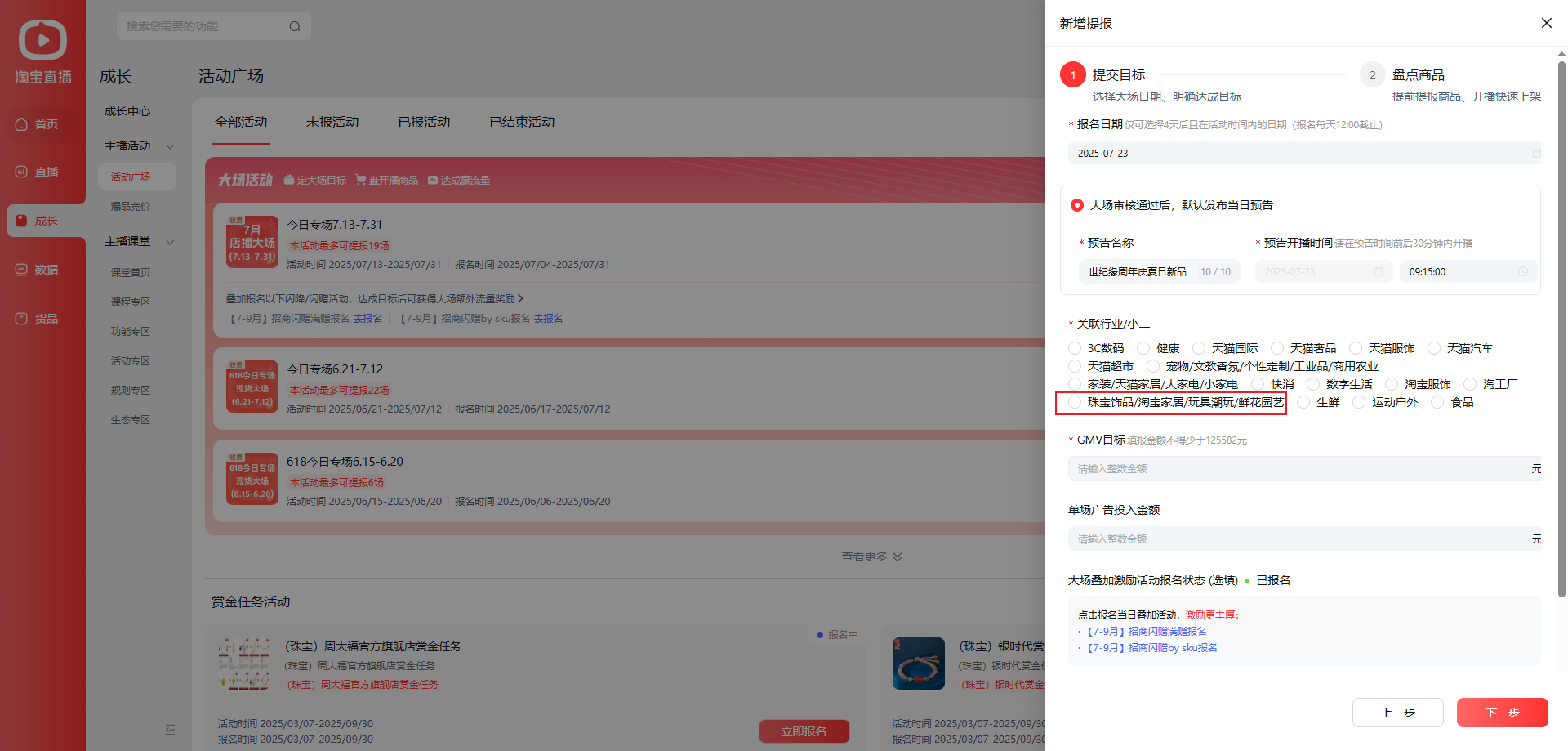Switch to the 未报活动 tab
Image resolution: width=1568 pixels, height=751 pixels.
pos(332,122)
